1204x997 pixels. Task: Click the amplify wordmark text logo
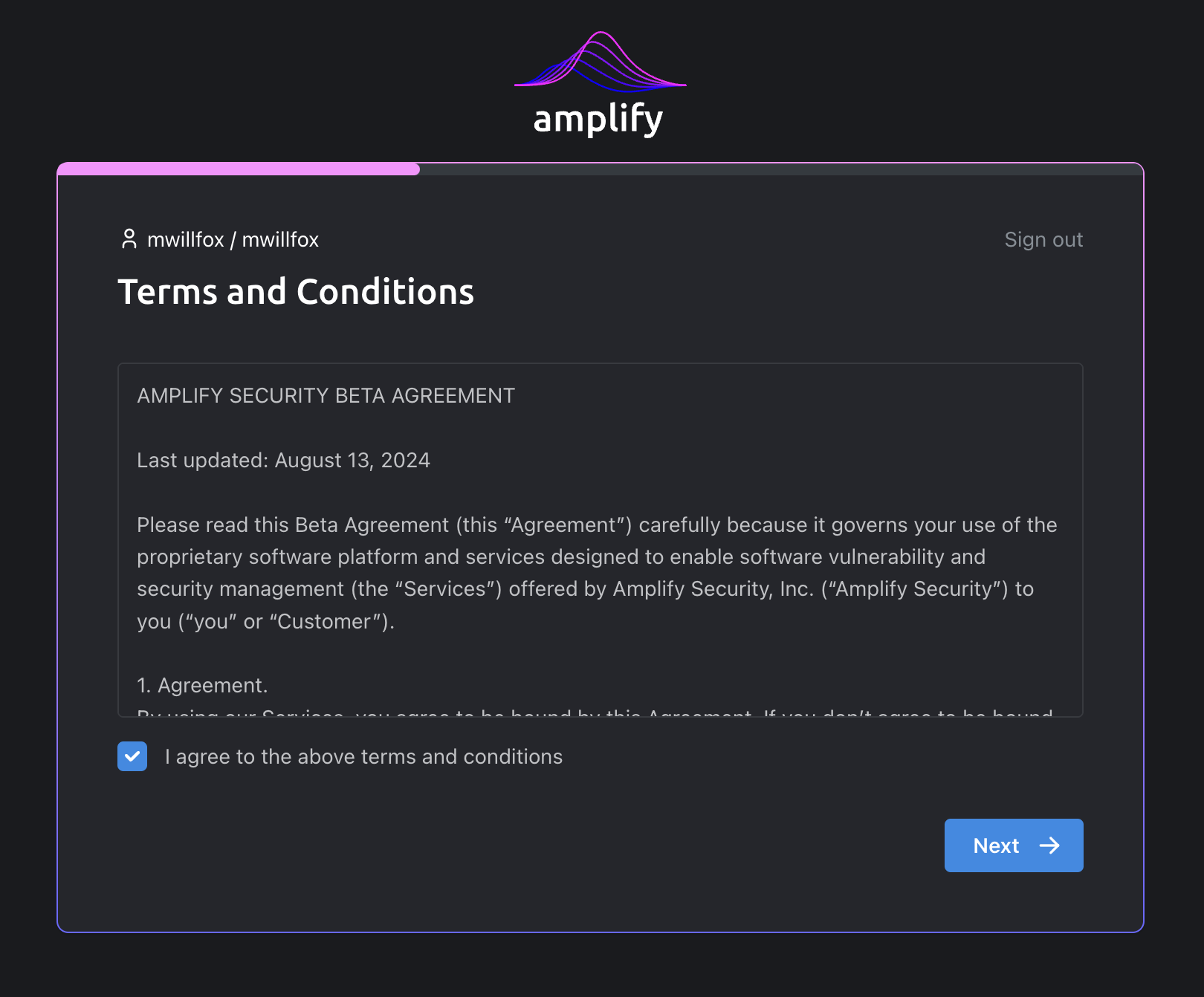coord(598,119)
